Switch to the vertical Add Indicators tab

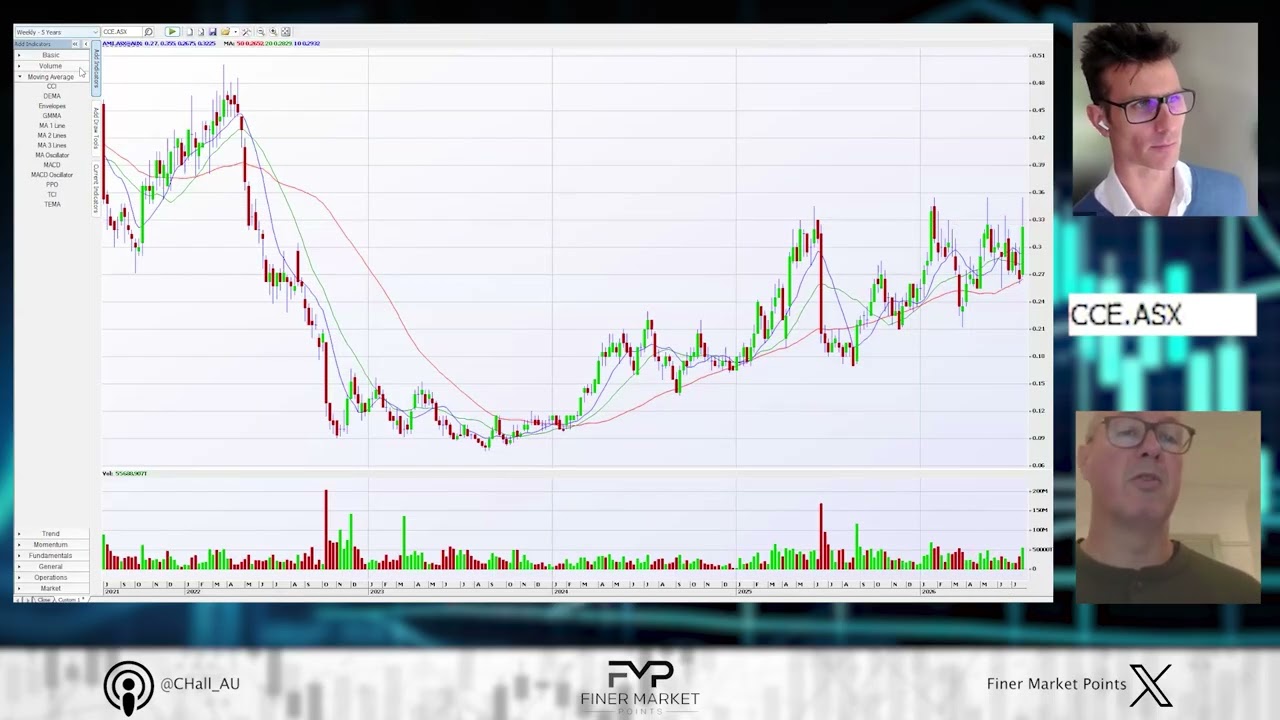96,68
